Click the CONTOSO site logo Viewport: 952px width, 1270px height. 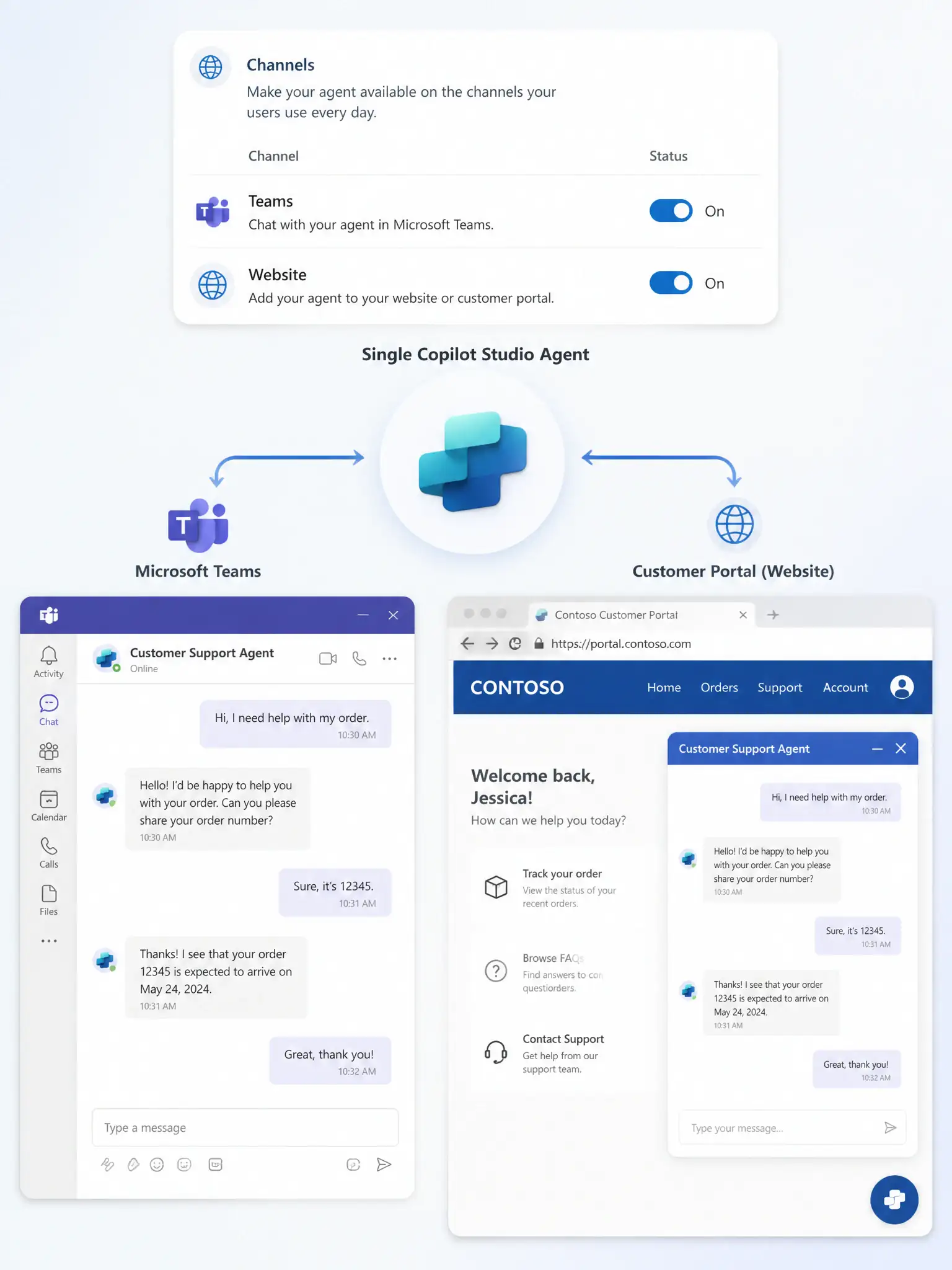(517, 687)
